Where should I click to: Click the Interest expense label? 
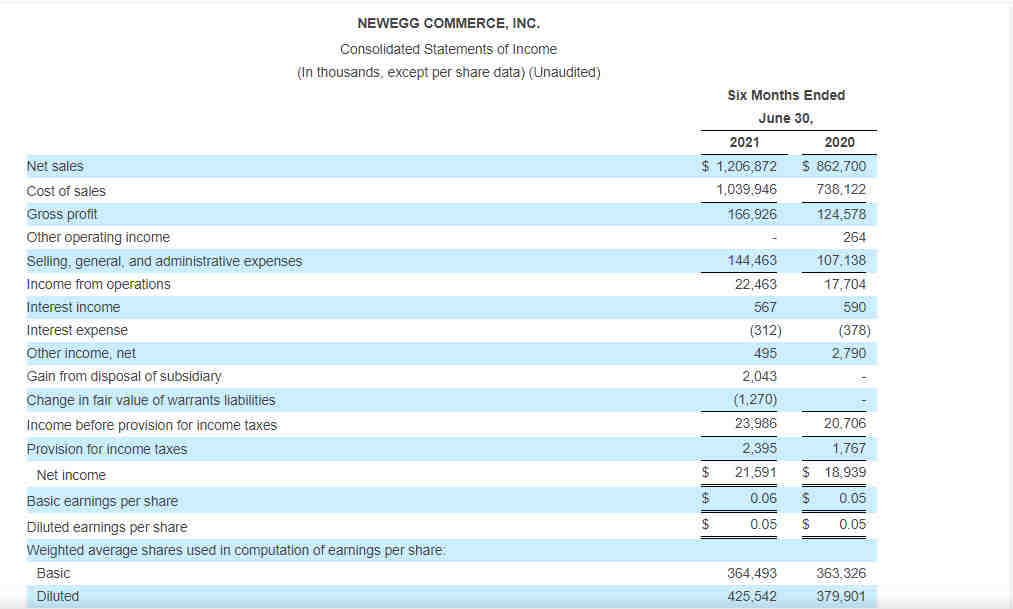pos(77,330)
